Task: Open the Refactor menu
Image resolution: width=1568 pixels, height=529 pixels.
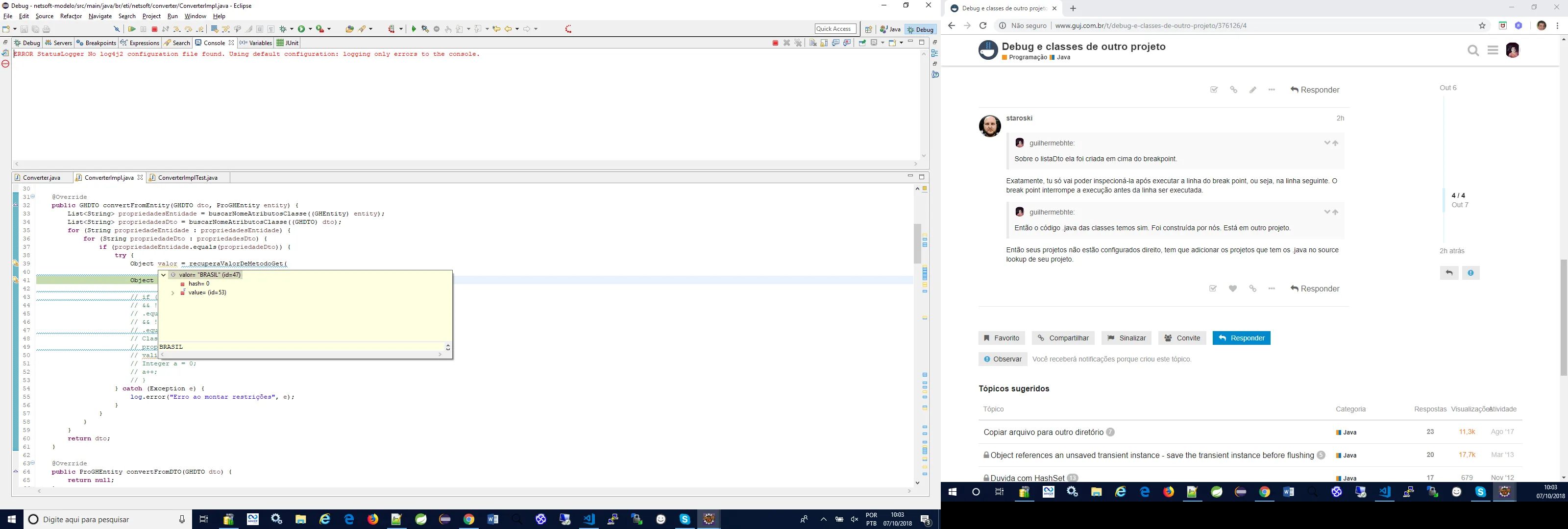Action: tap(71, 17)
